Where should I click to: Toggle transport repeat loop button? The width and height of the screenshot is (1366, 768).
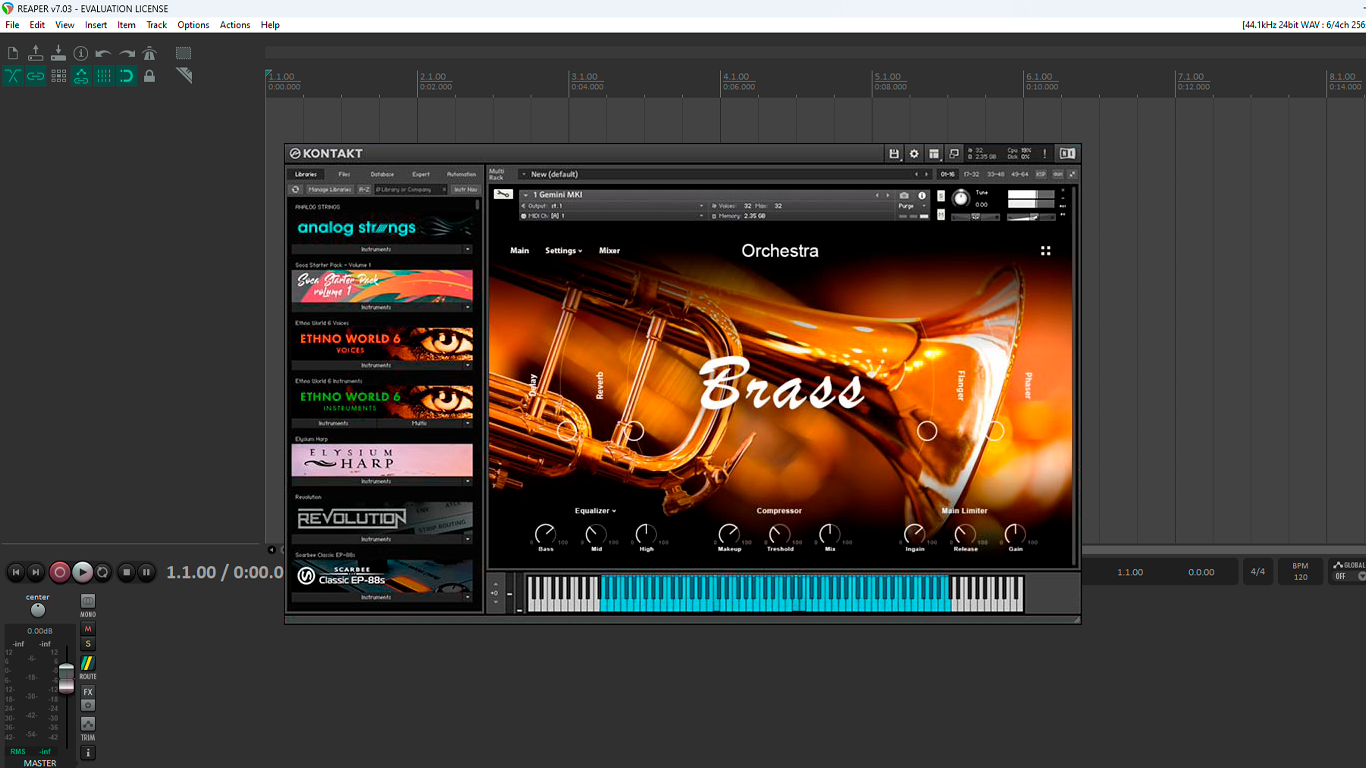click(103, 572)
